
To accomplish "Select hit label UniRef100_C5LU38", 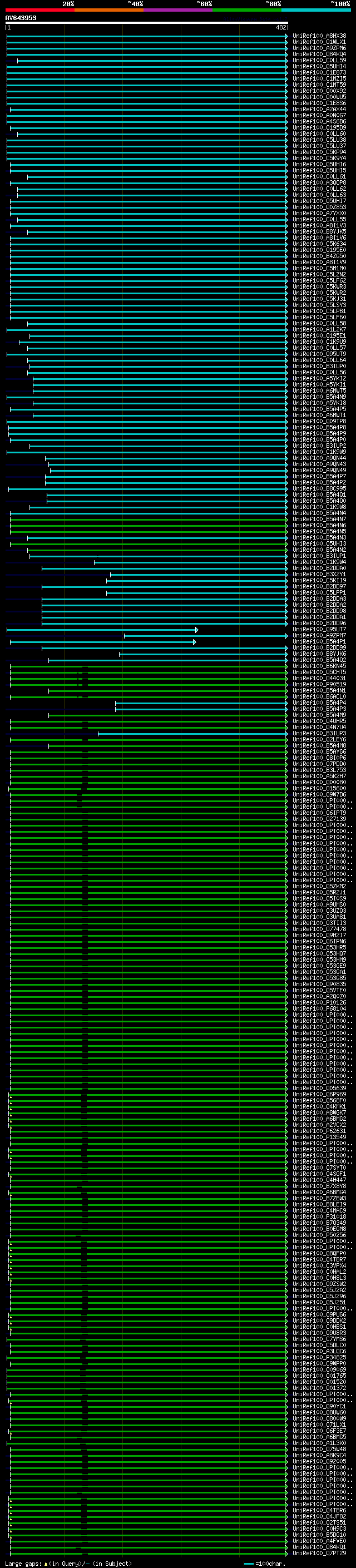I will coord(319,140).
